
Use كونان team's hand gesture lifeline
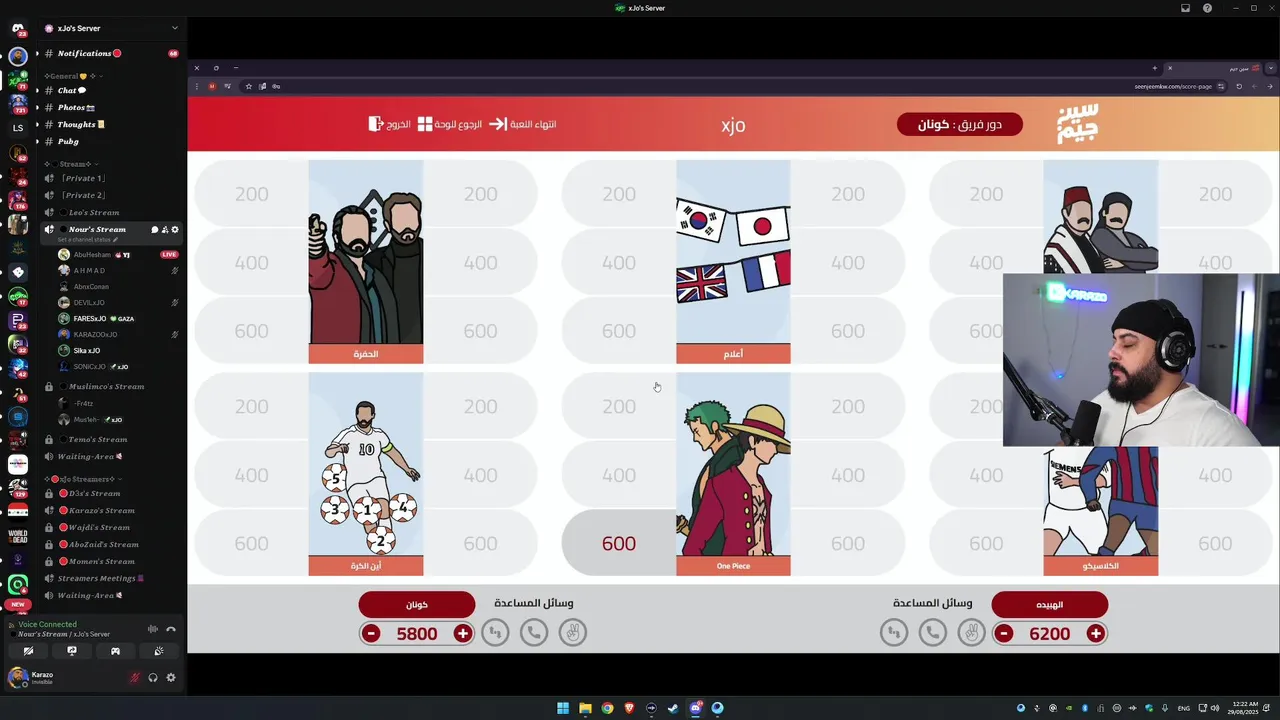pos(572,632)
